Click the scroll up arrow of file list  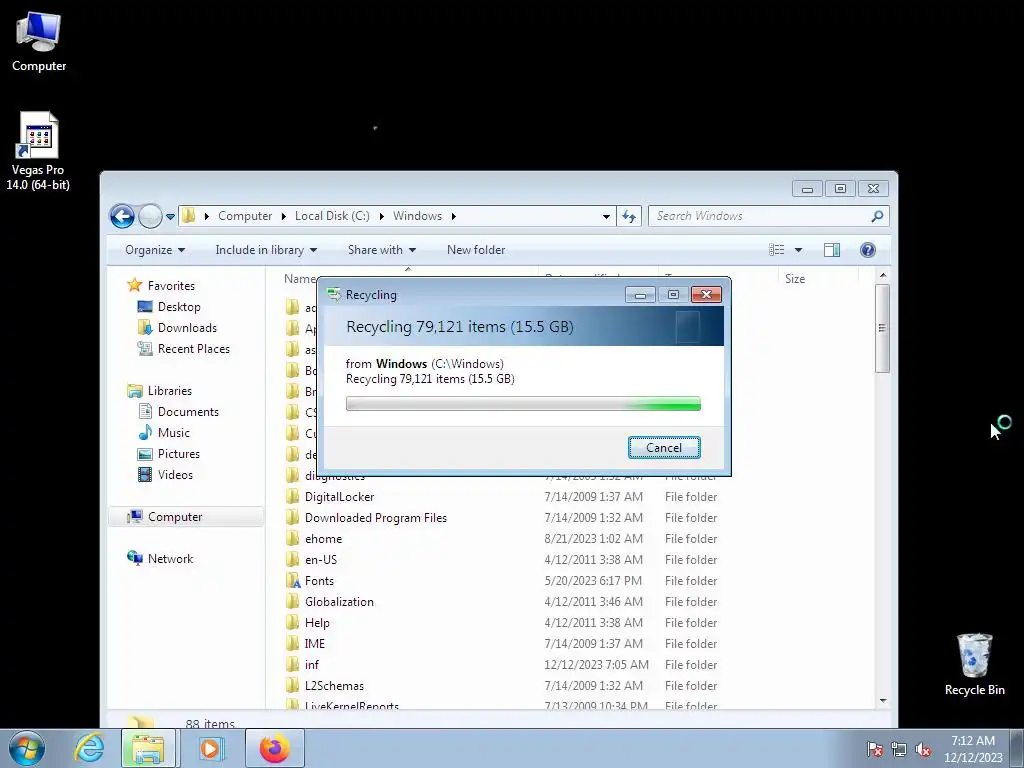(x=882, y=276)
